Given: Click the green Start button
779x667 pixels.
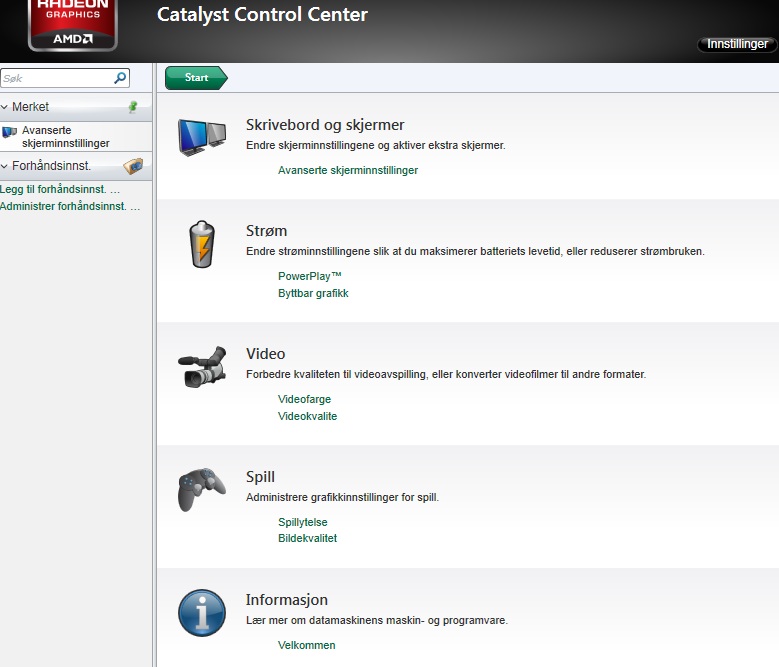Looking at the screenshot, I should (196, 78).
